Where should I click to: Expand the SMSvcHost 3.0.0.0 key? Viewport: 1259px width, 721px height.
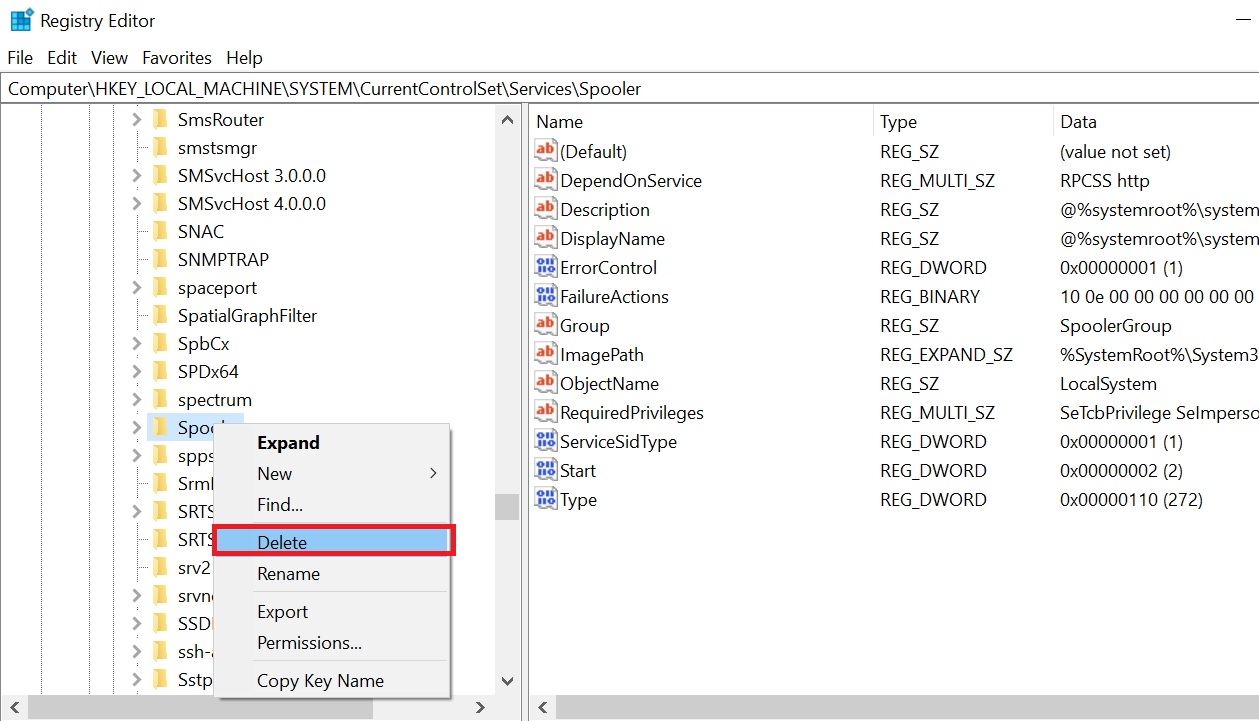coord(137,176)
